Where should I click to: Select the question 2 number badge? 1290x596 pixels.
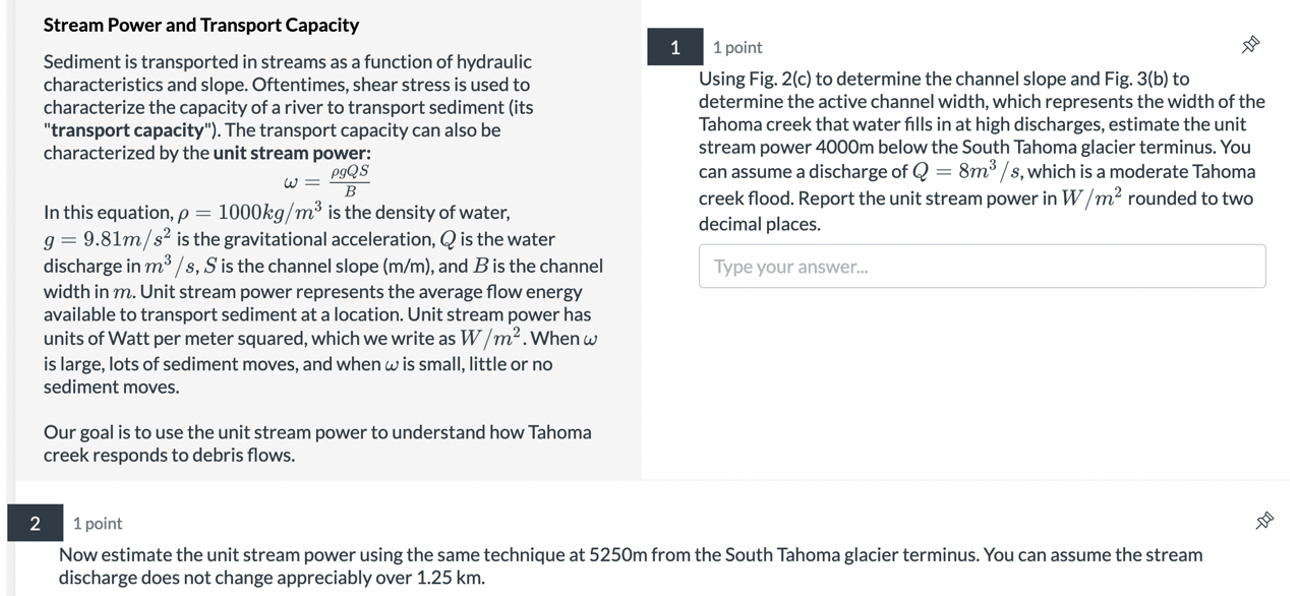click(35, 523)
